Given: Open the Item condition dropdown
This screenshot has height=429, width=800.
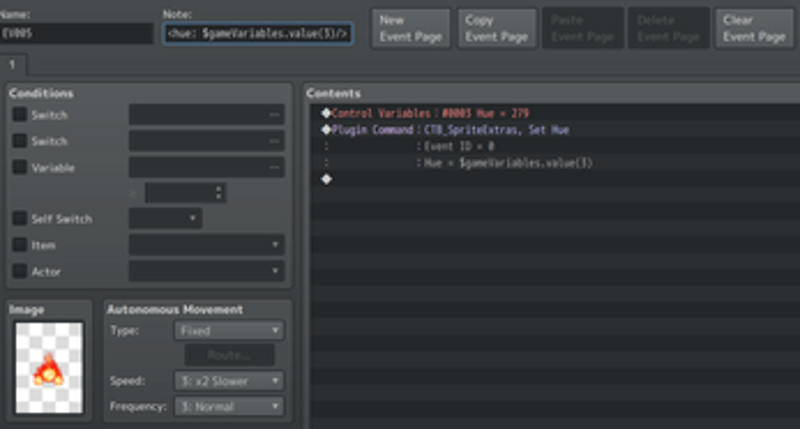Looking at the screenshot, I should [x=207, y=245].
